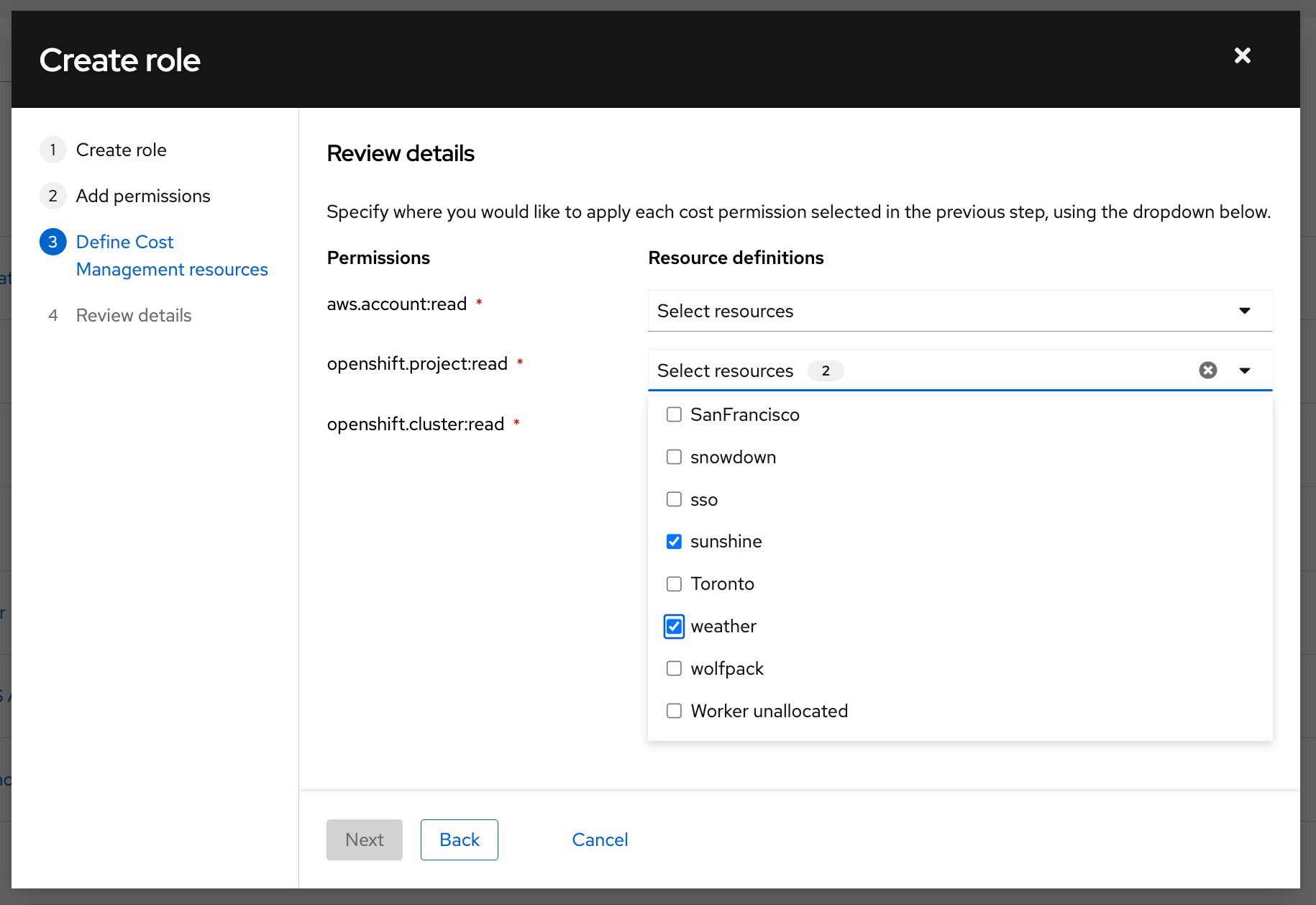Screen dimensions: 1316x905
Task: Click the selected count badge showing 2
Action: click(826, 370)
